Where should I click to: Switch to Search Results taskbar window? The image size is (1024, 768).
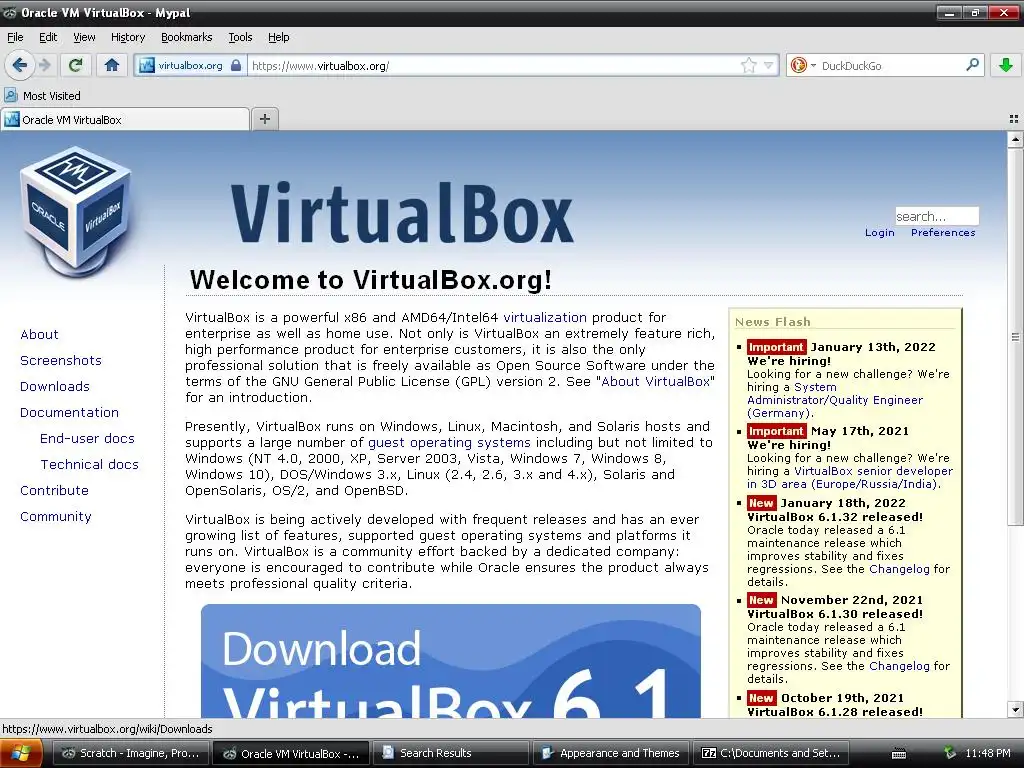pyautogui.click(x=452, y=753)
